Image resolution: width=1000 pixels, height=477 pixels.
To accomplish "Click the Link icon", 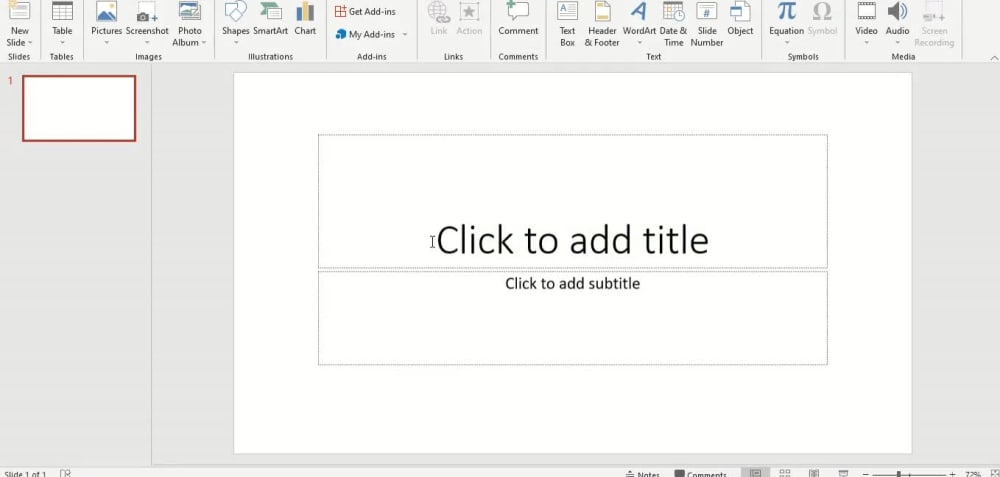I will click(x=439, y=11).
